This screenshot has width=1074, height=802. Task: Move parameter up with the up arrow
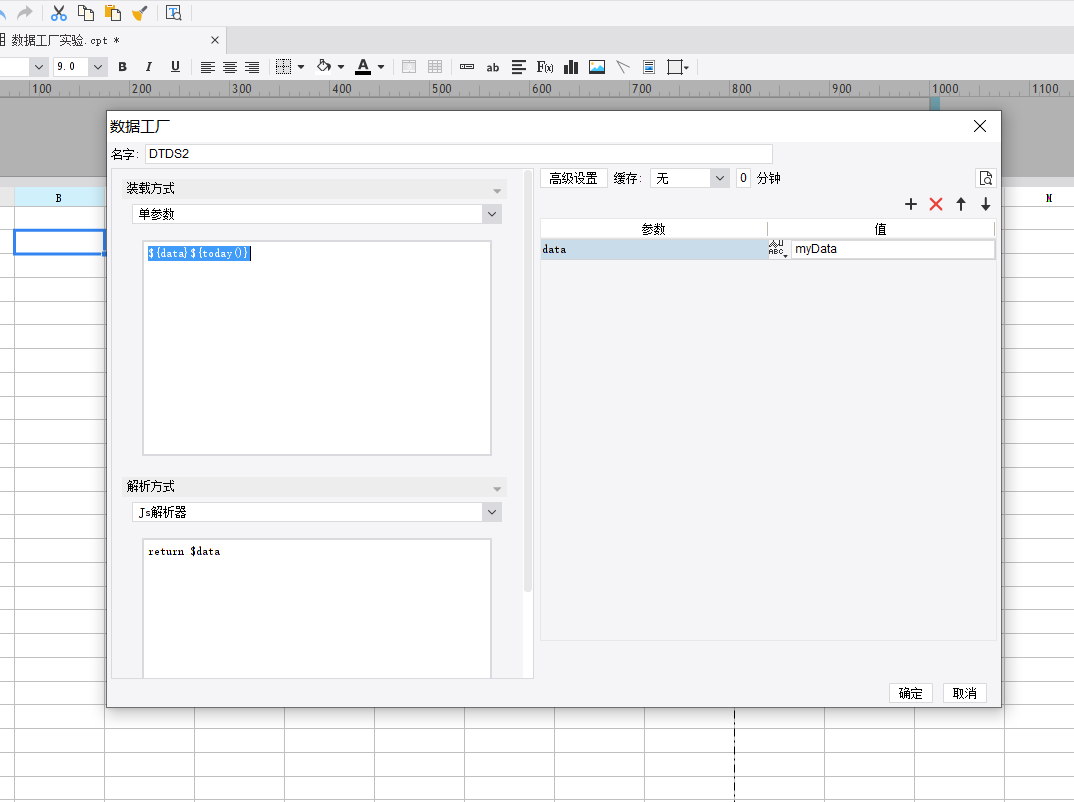coord(961,204)
